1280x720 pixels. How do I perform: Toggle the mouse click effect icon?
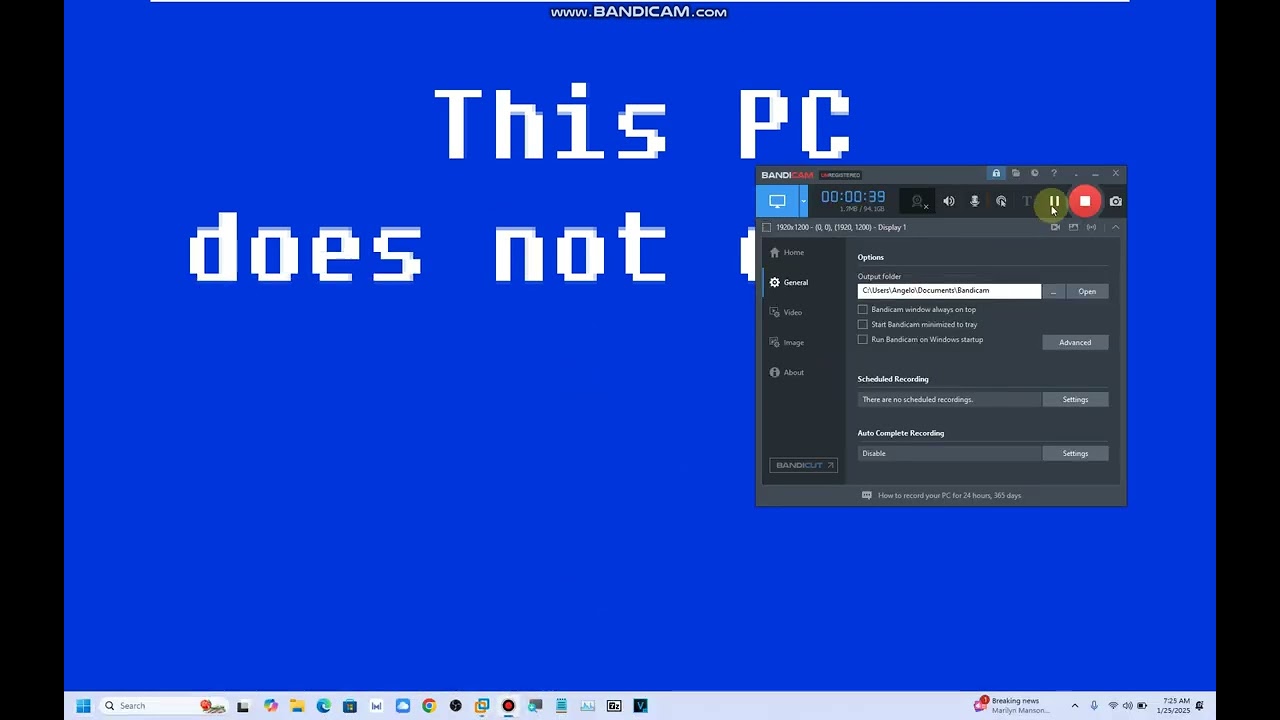click(x=1001, y=201)
